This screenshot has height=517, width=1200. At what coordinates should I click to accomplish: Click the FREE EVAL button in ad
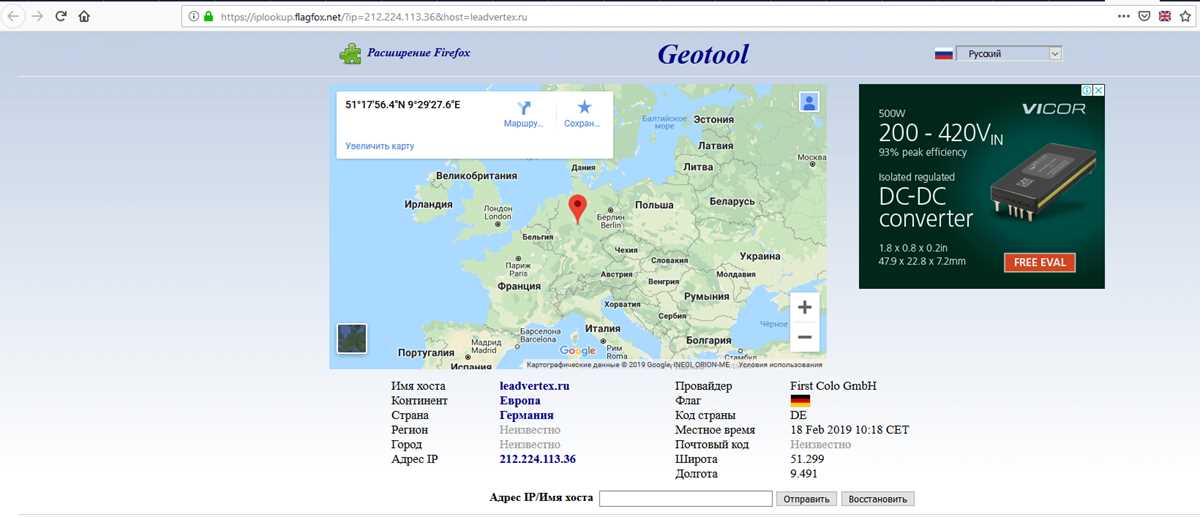(x=1040, y=263)
